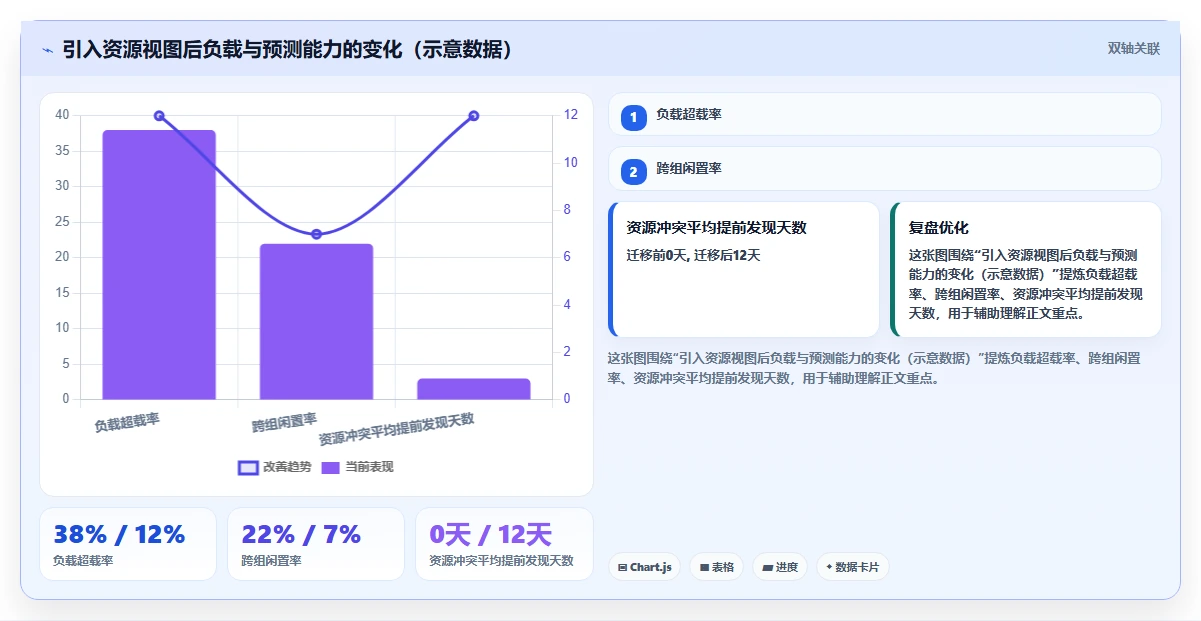Click the 复盘优化 card heading
The width and height of the screenshot is (1201, 621).
938,228
